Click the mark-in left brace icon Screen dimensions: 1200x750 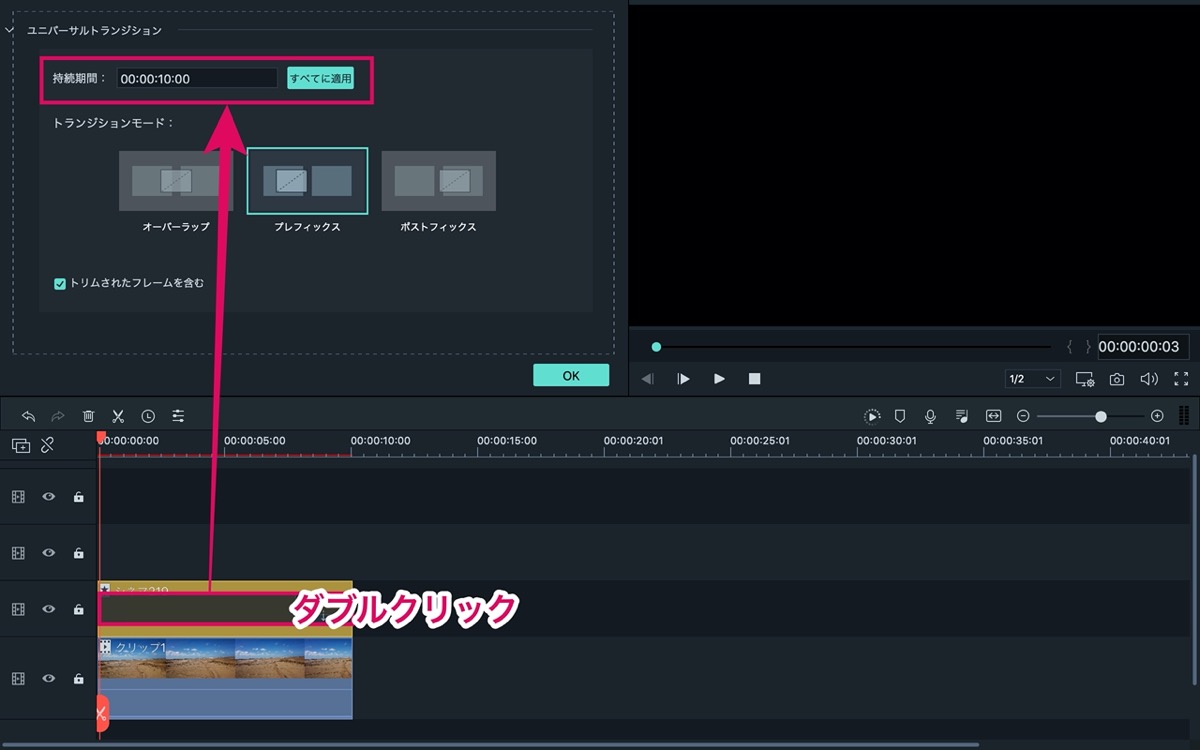click(x=1070, y=347)
